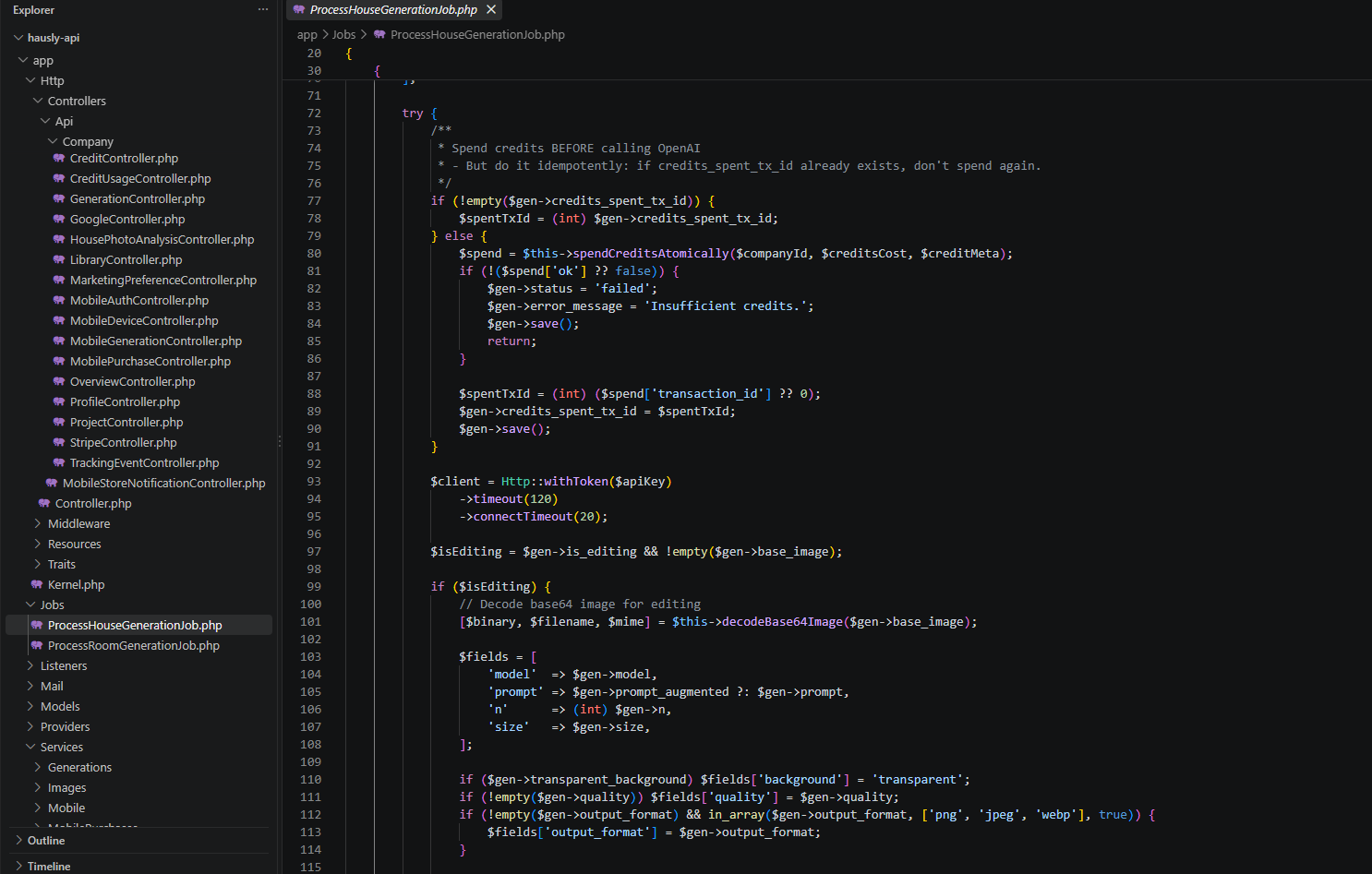Open MobilePurchaseController.php
1372x874 pixels.
[x=150, y=362]
